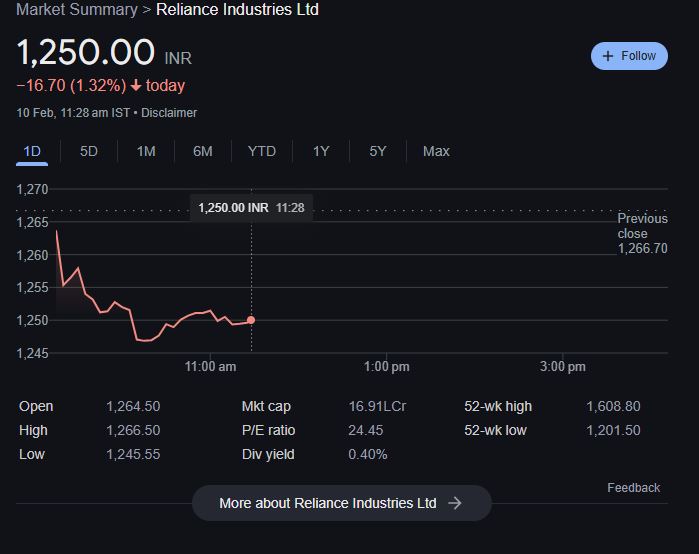Open the 1Y chart range
The height and width of the screenshot is (554, 699).
[321, 152]
